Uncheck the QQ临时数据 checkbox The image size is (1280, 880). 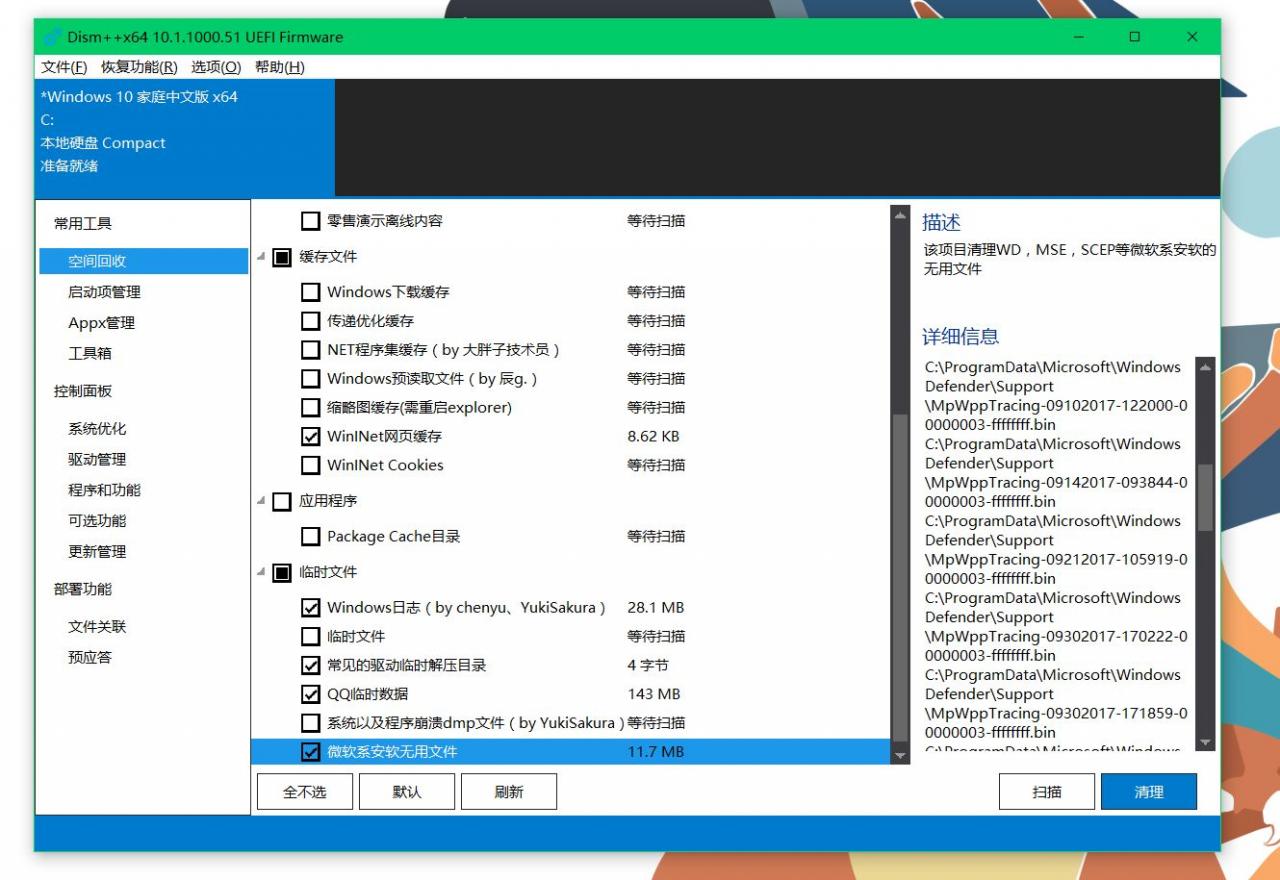click(311, 695)
